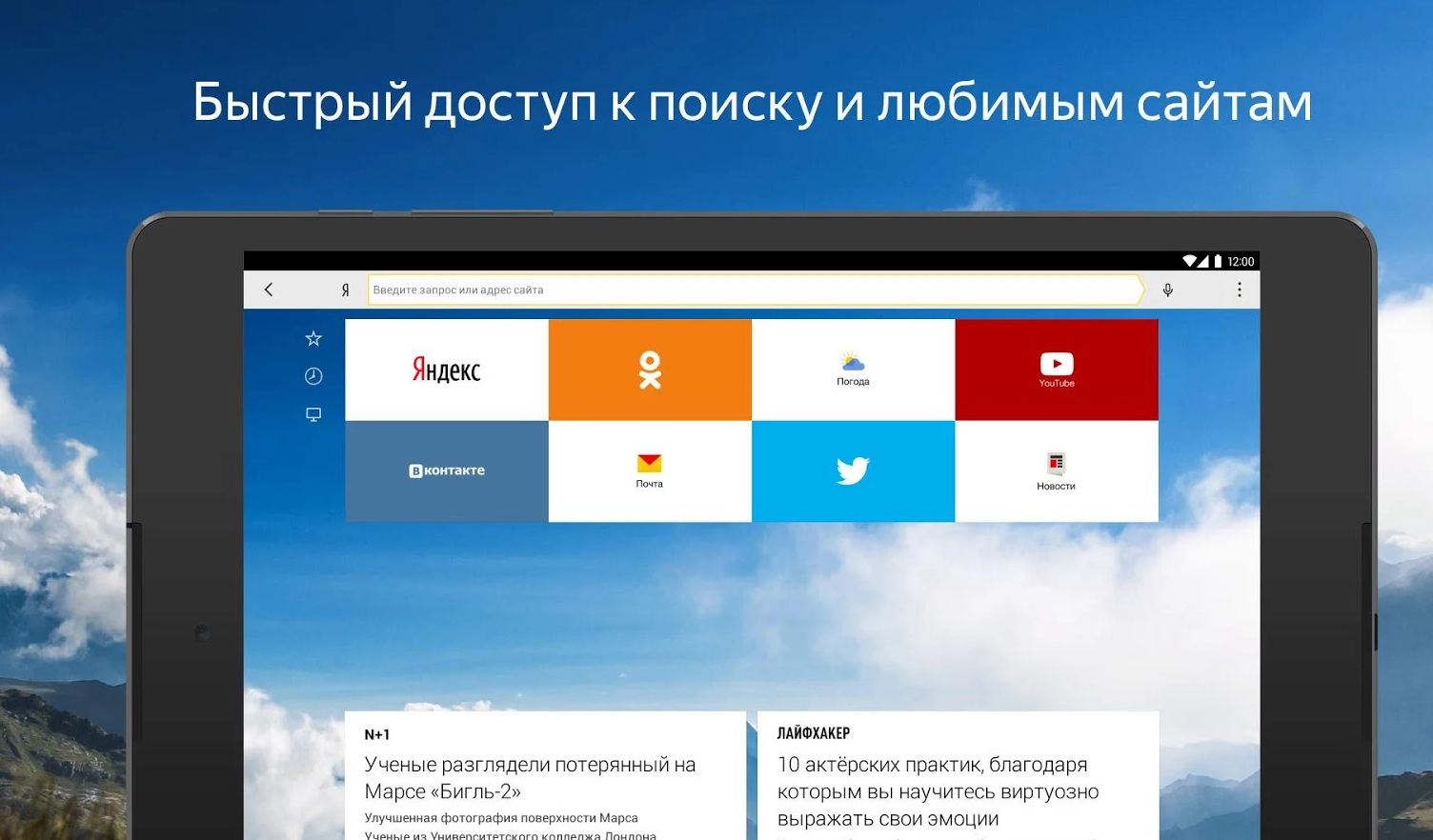Open other devices via monitor icon
The width and height of the screenshot is (1433, 840).
click(313, 414)
